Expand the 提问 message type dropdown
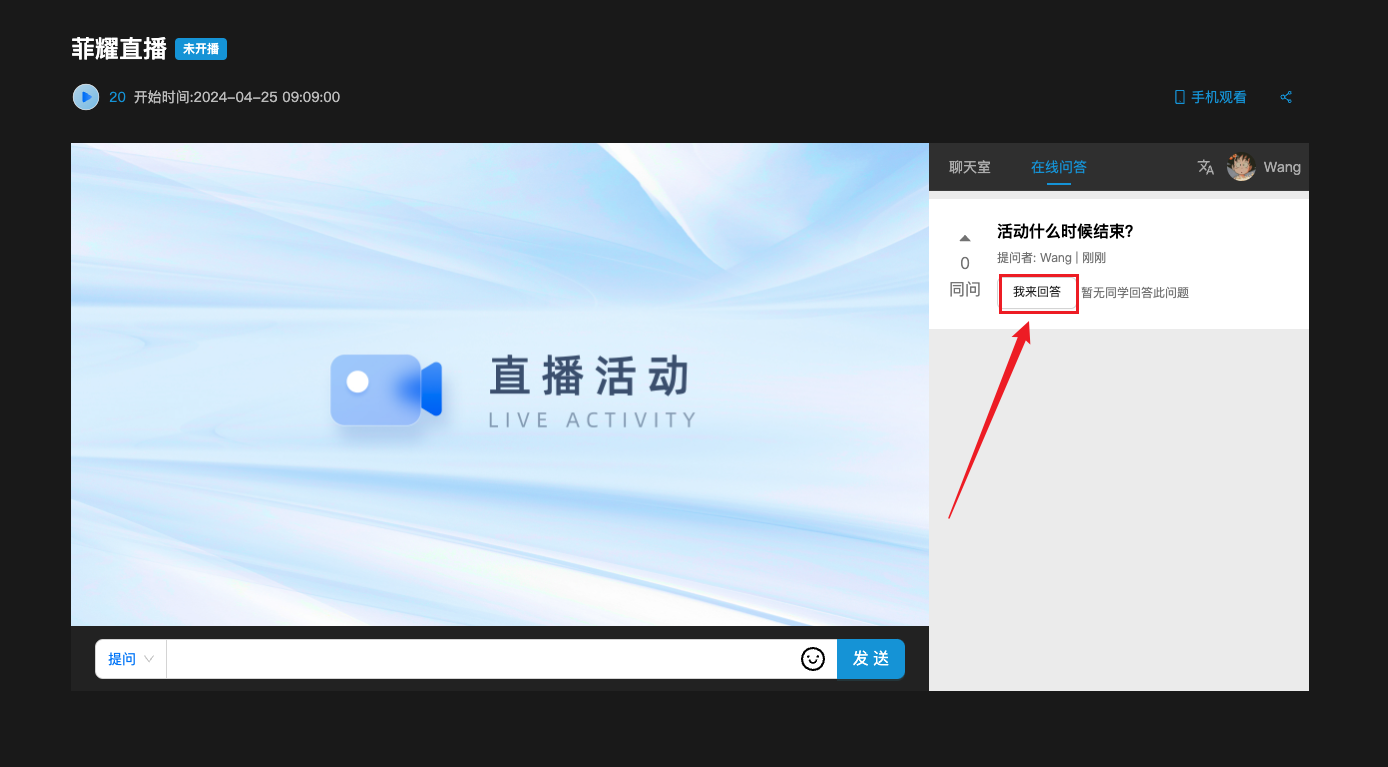The image size is (1388, 767). point(131,659)
